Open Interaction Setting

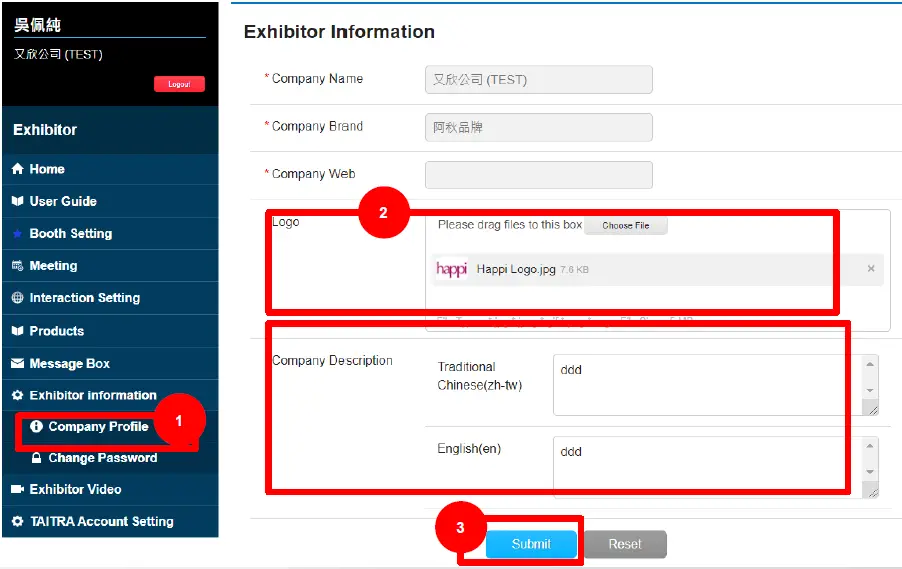pyautogui.click(x=110, y=298)
